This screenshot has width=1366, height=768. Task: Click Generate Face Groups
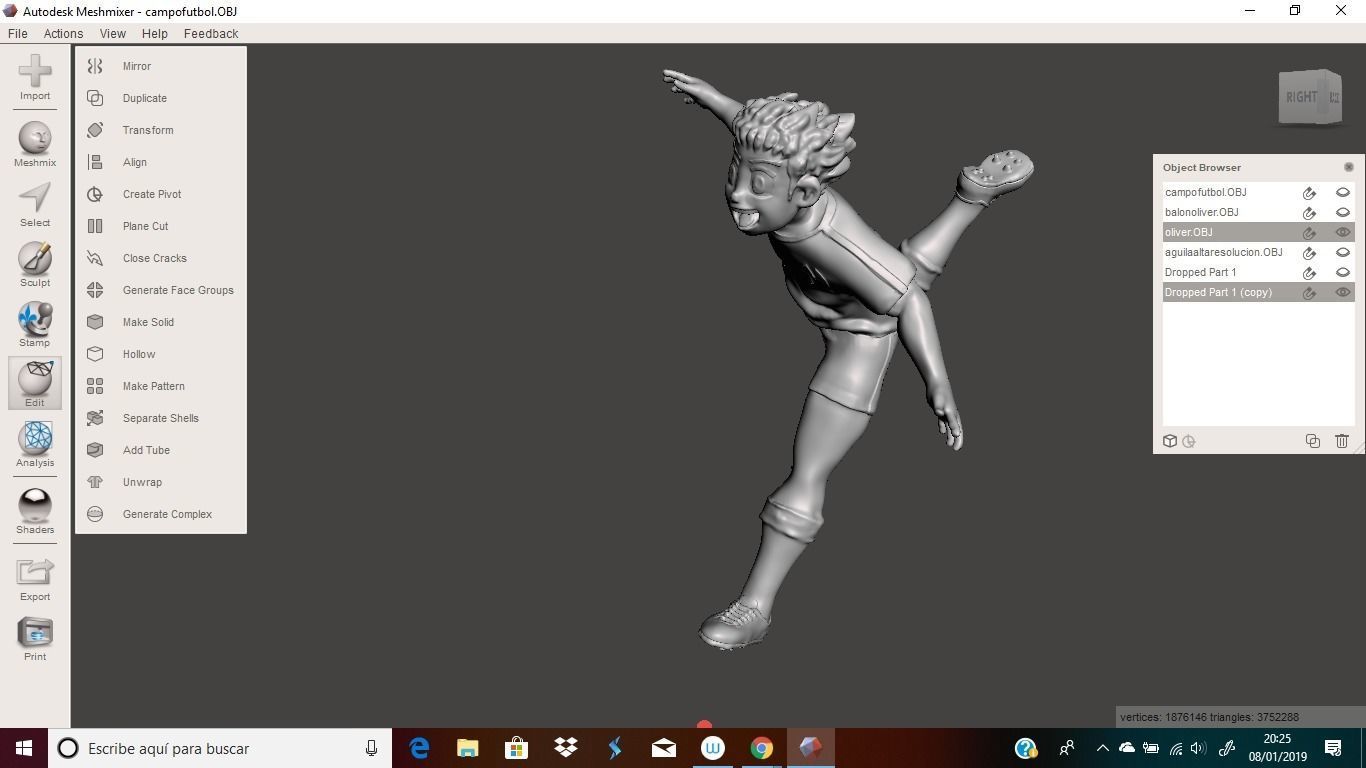(178, 290)
